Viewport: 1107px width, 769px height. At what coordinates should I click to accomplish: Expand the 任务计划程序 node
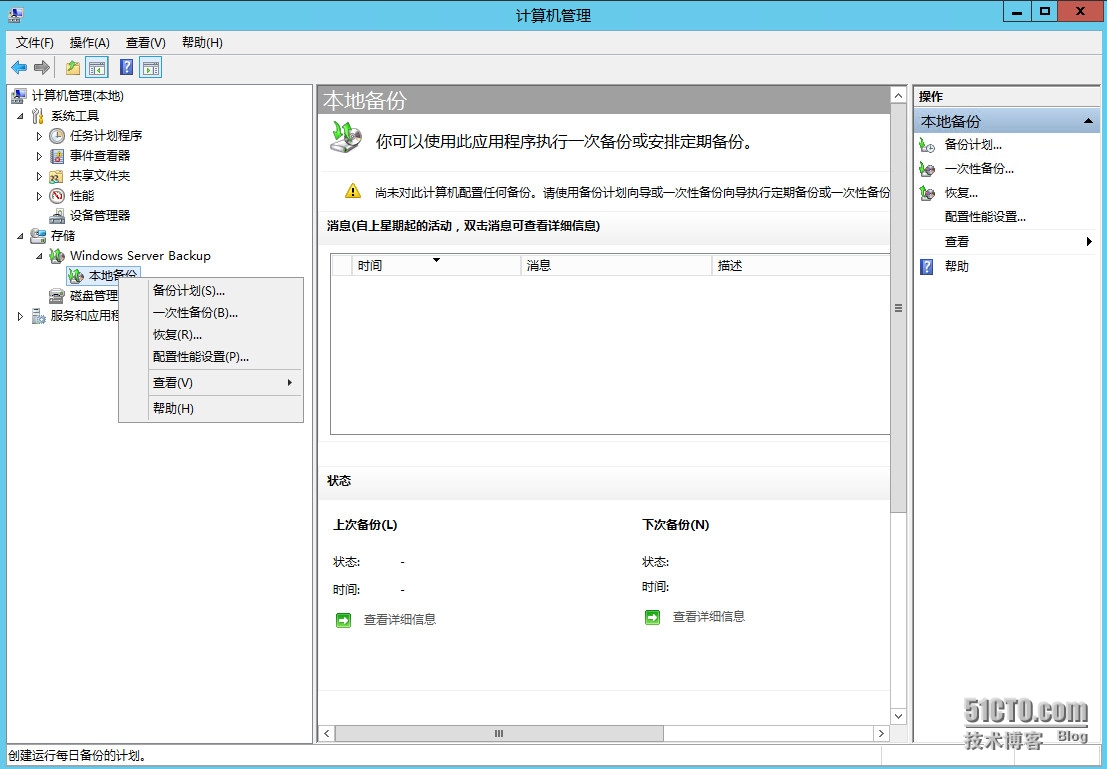point(40,136)
